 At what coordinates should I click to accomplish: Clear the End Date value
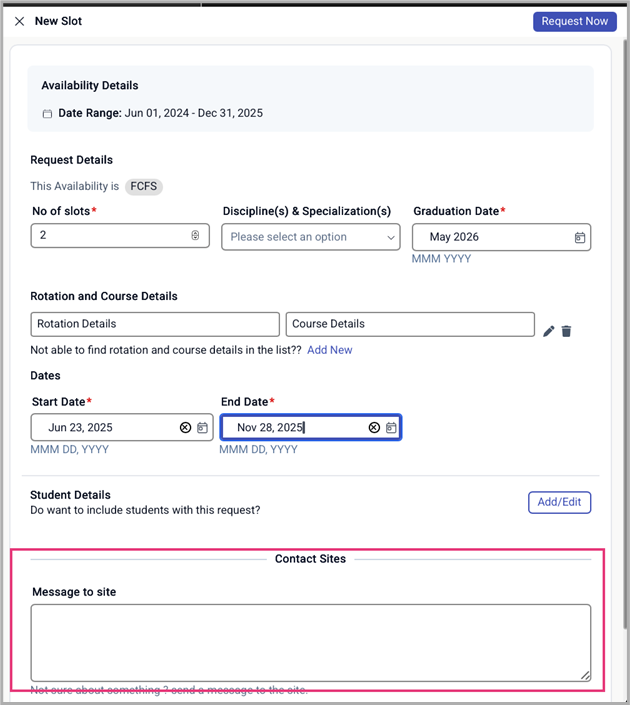tap(374, 428)
